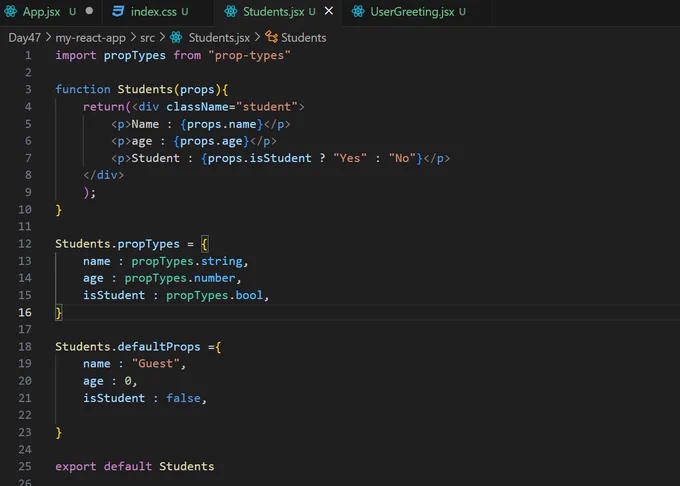680x486 pixels.
Task: Click props.name expression on line 5
Action: tap(222, 124)
